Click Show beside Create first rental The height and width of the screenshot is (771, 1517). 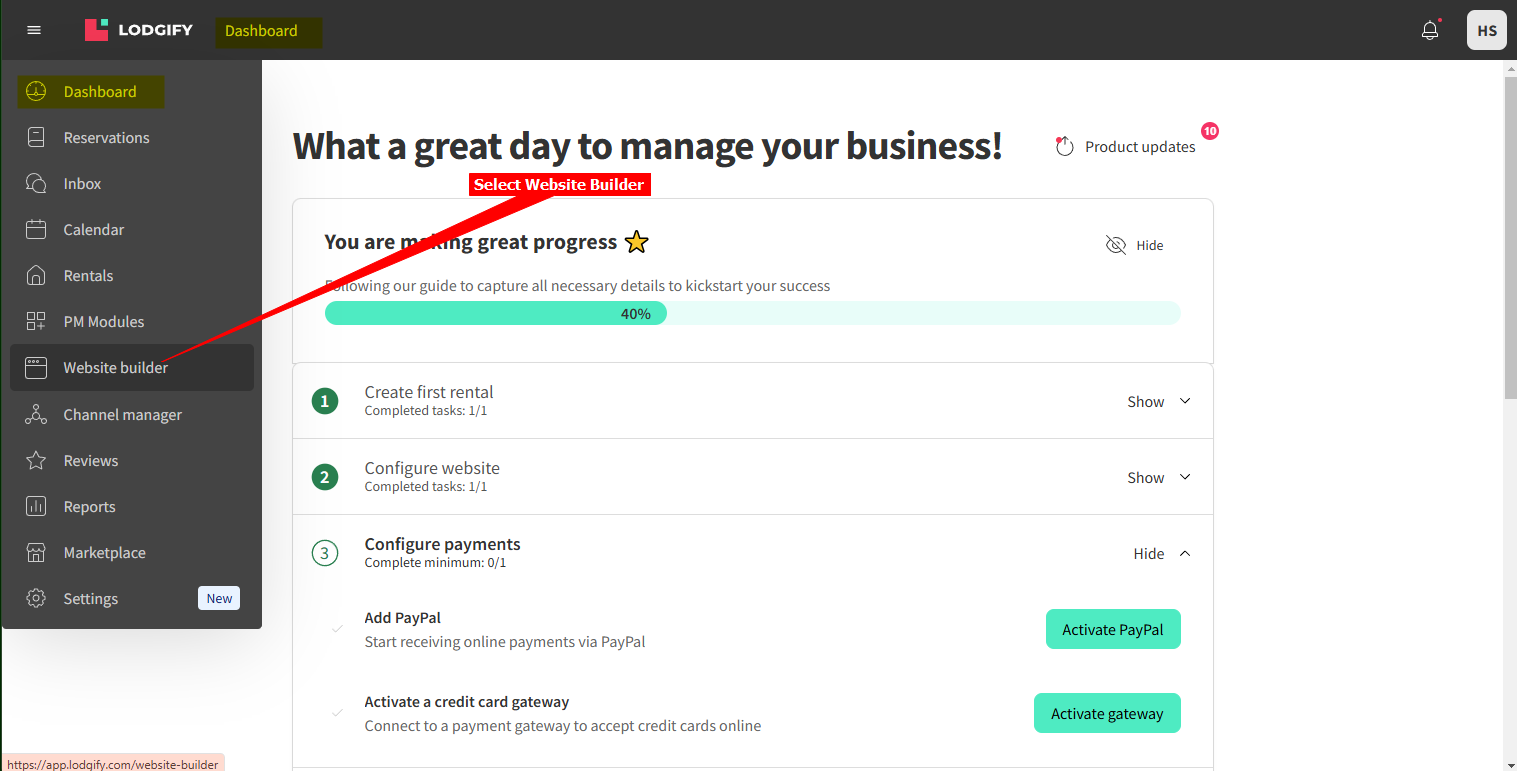pyautogui.click(x=1146, y=401)
